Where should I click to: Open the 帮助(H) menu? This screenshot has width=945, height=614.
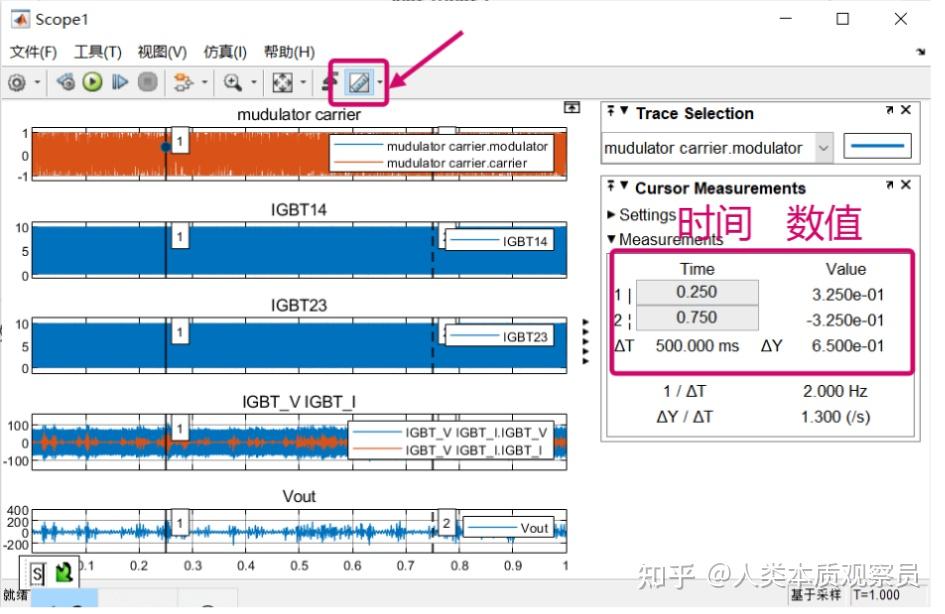(x=289, y=52)
